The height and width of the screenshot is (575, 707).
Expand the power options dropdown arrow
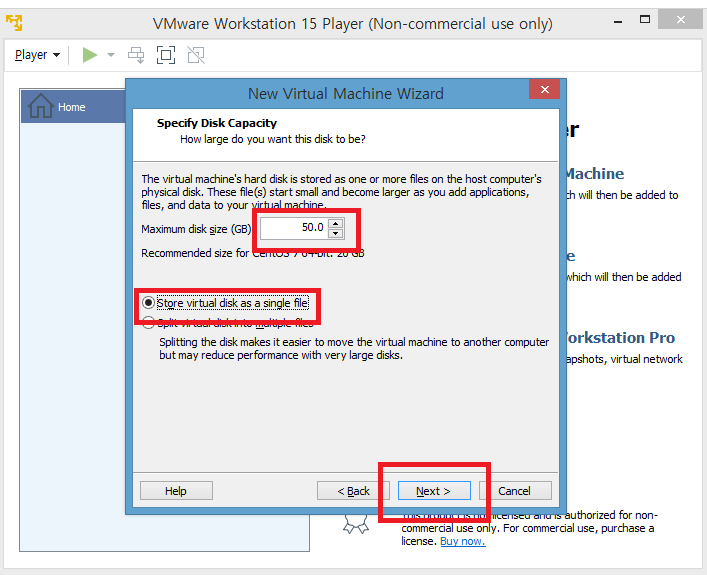point(111,55)
